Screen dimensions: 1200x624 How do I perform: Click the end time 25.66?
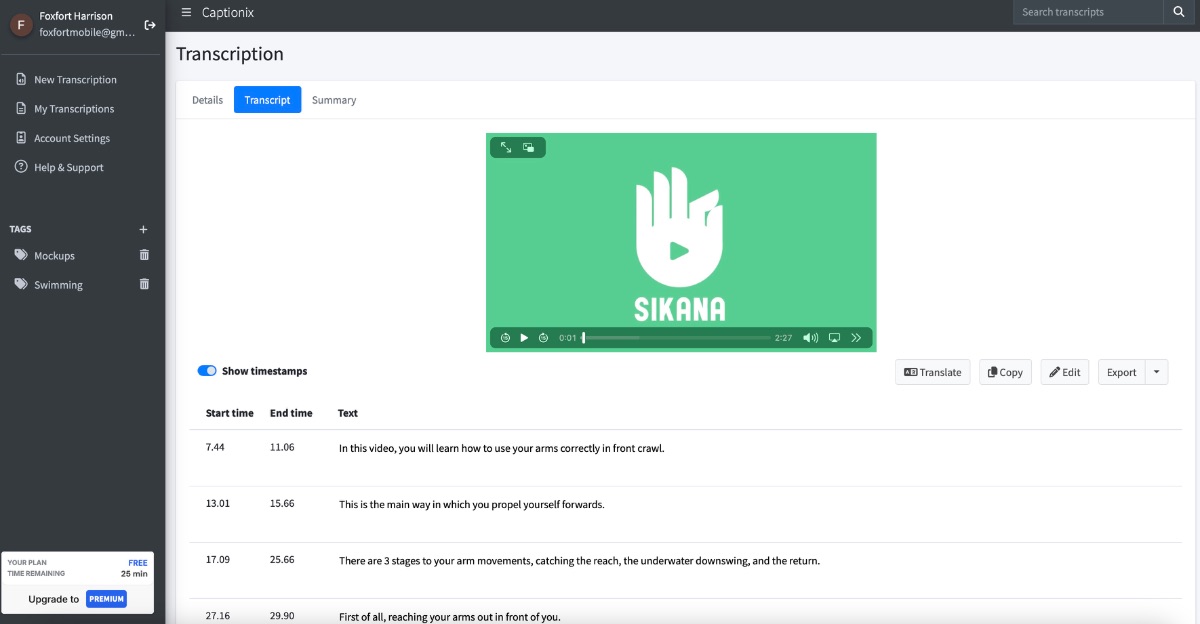point(282,559)
